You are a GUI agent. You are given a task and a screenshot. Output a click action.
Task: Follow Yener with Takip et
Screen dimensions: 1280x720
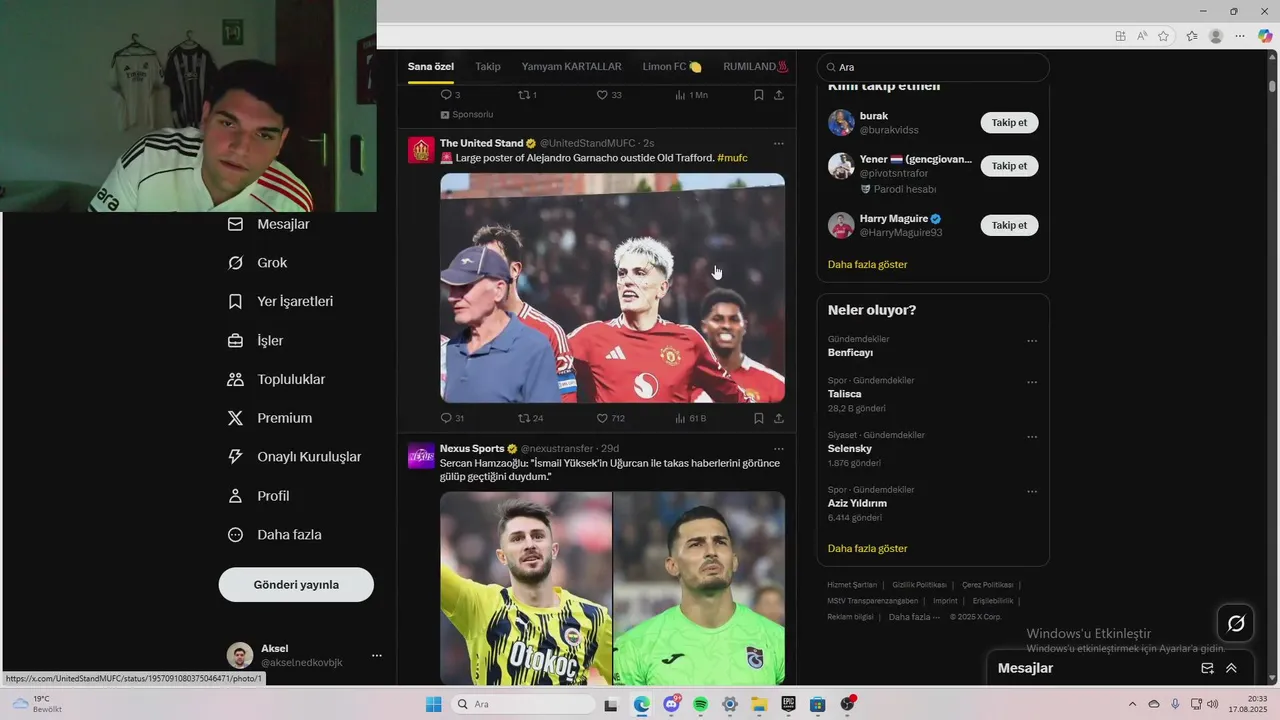[1009, 166]
